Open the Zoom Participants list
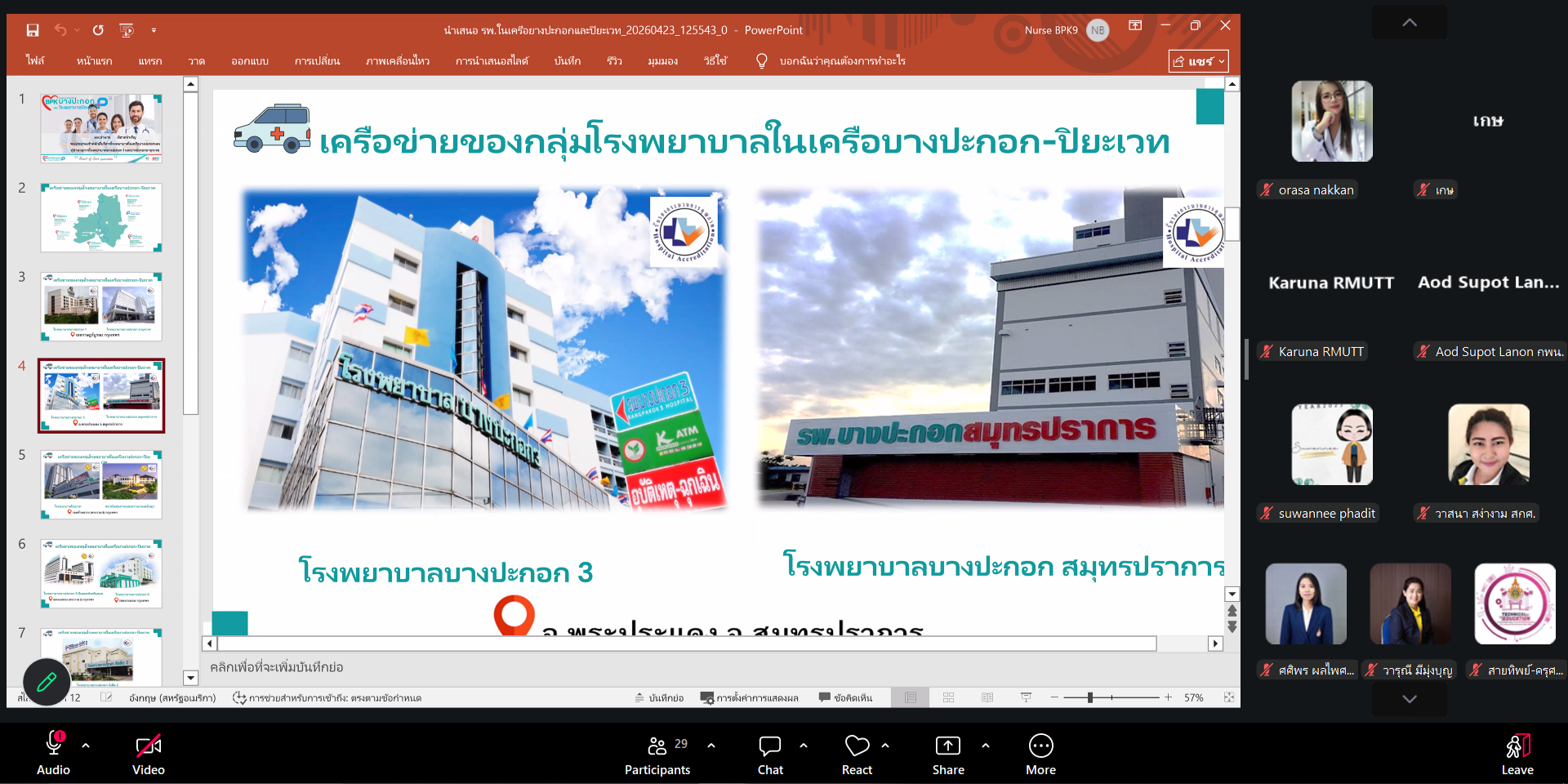Image resolution: width=1568 pixels, height=784 pixels. [657, 755]
